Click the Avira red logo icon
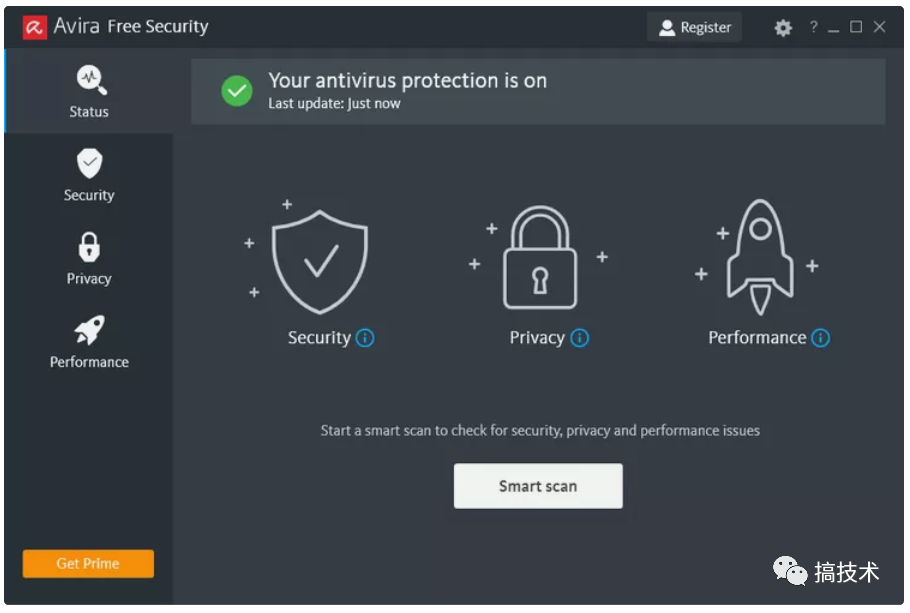This screenshot has width=910, height=613. (35, 27)
